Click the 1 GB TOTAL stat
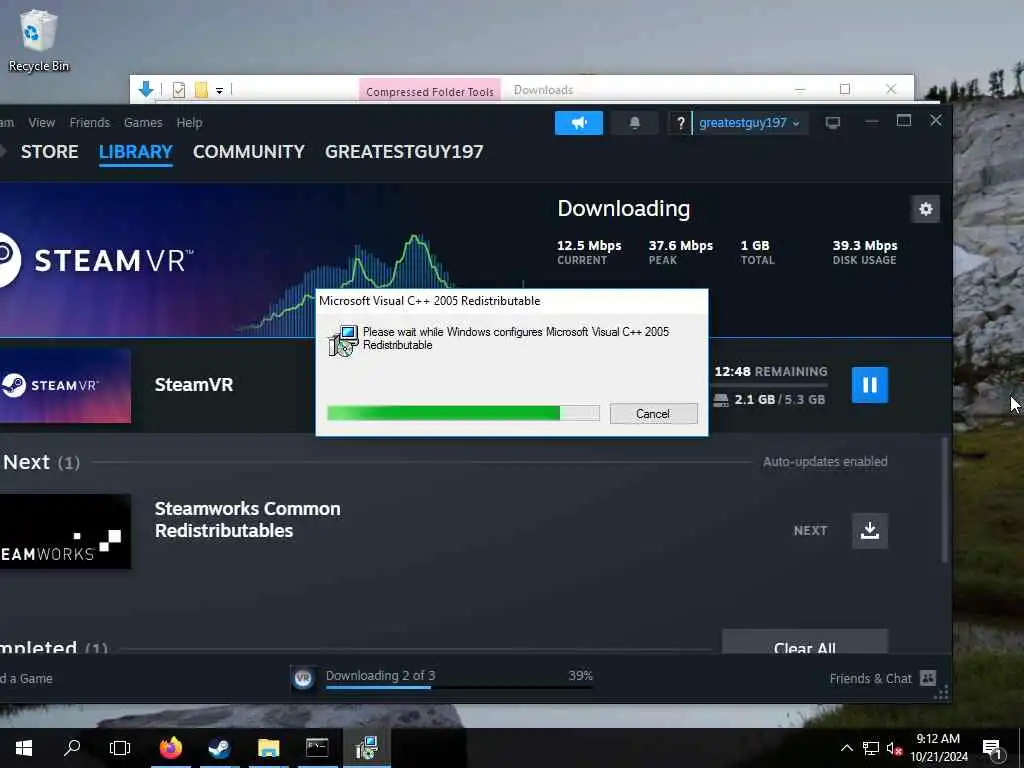This screenshot has height=768, width=1024. 757,252
